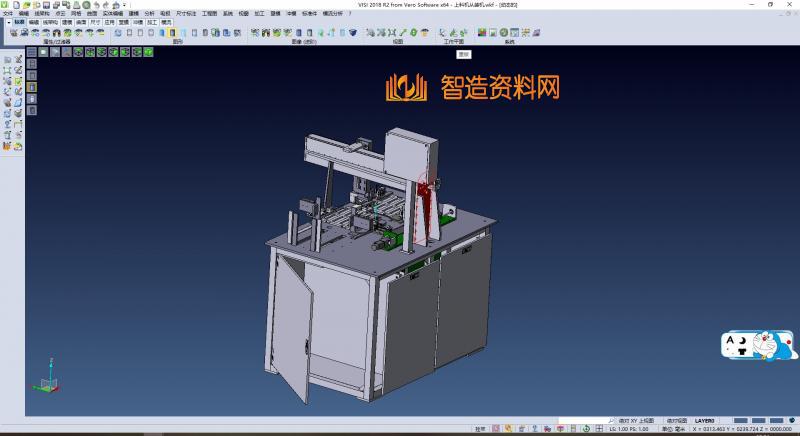Click the top icon in left vertical toolbar
800x436 pixels.
click(x=7, y=60)
